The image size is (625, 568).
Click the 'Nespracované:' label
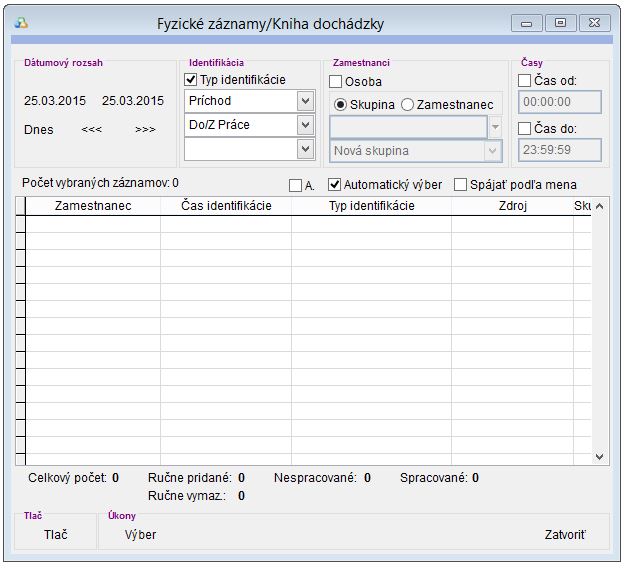pyautogui.click(x=315, y=478)
